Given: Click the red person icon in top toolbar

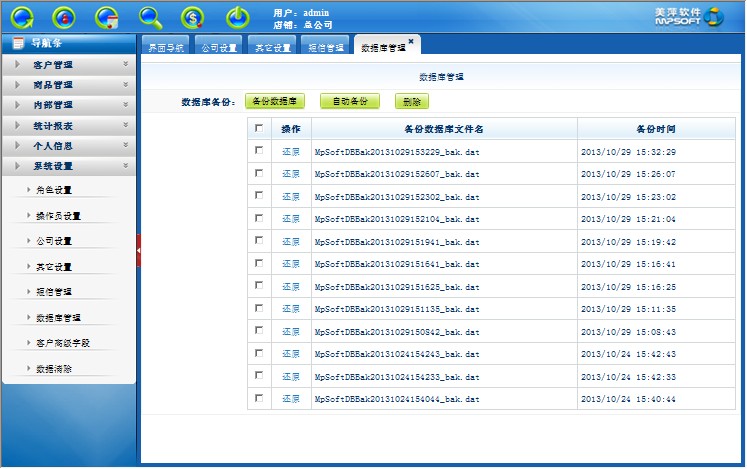Looking at the screenshot, I should pyautogui.click(x=63, y=17).
